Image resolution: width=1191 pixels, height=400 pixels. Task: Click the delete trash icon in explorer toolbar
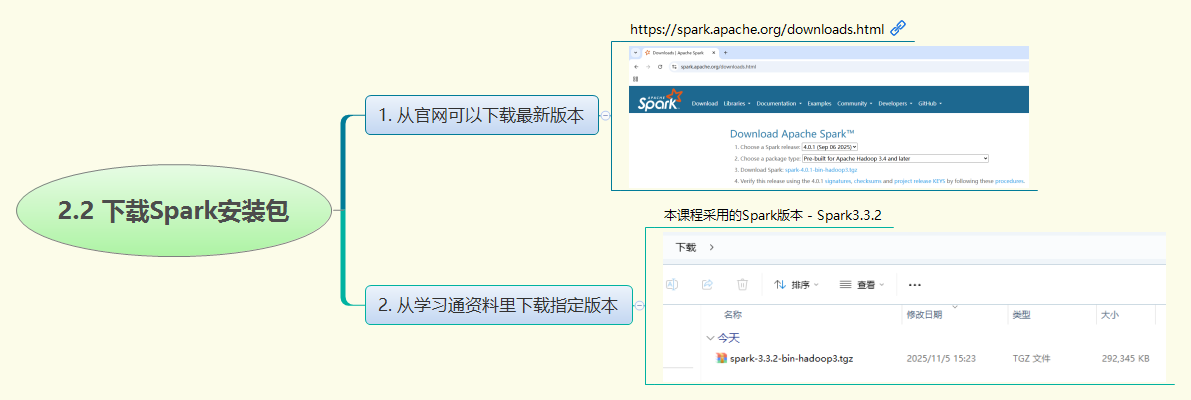(742, 285)
